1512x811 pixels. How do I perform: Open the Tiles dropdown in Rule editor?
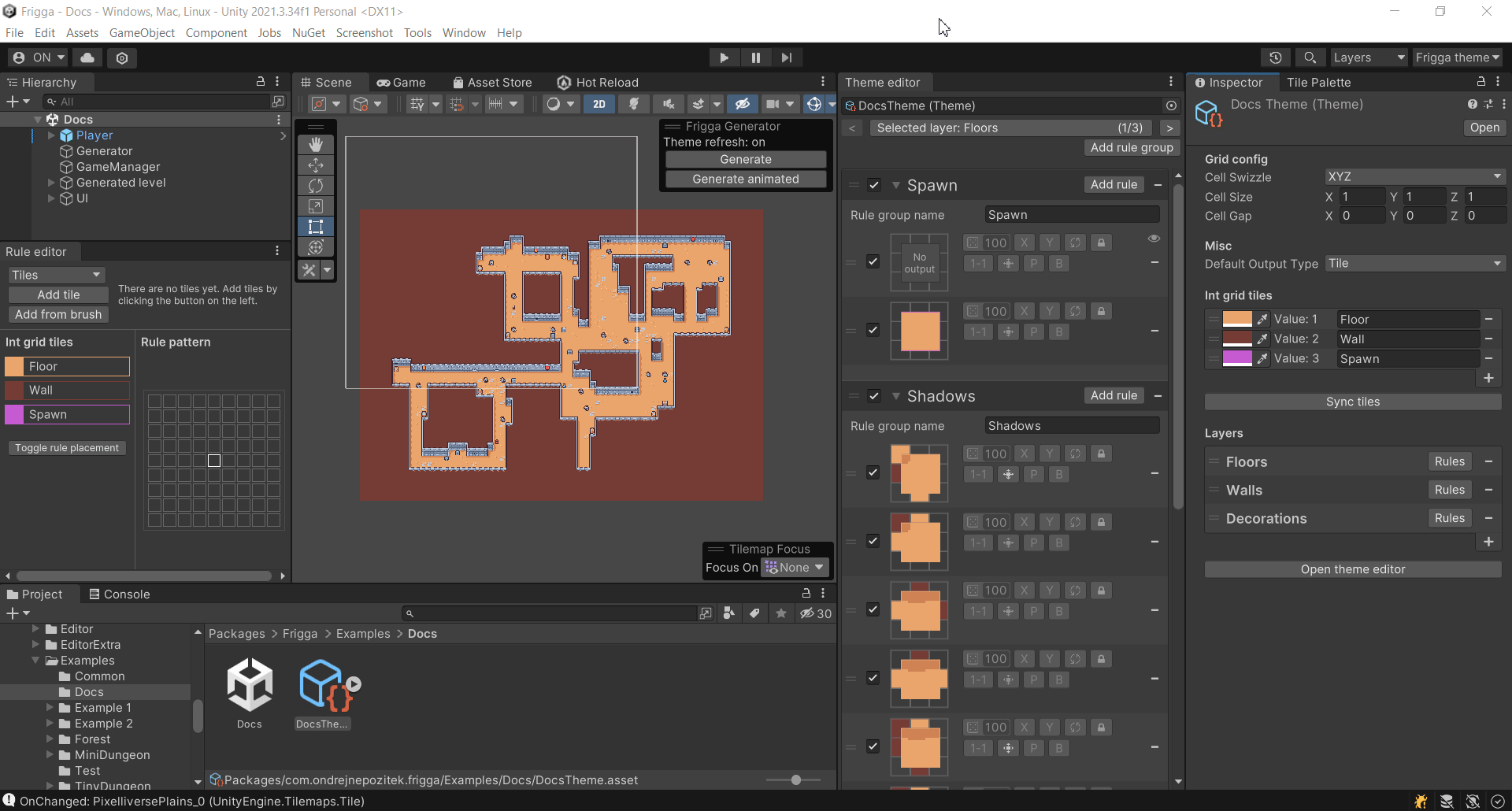tap(57, 275)
